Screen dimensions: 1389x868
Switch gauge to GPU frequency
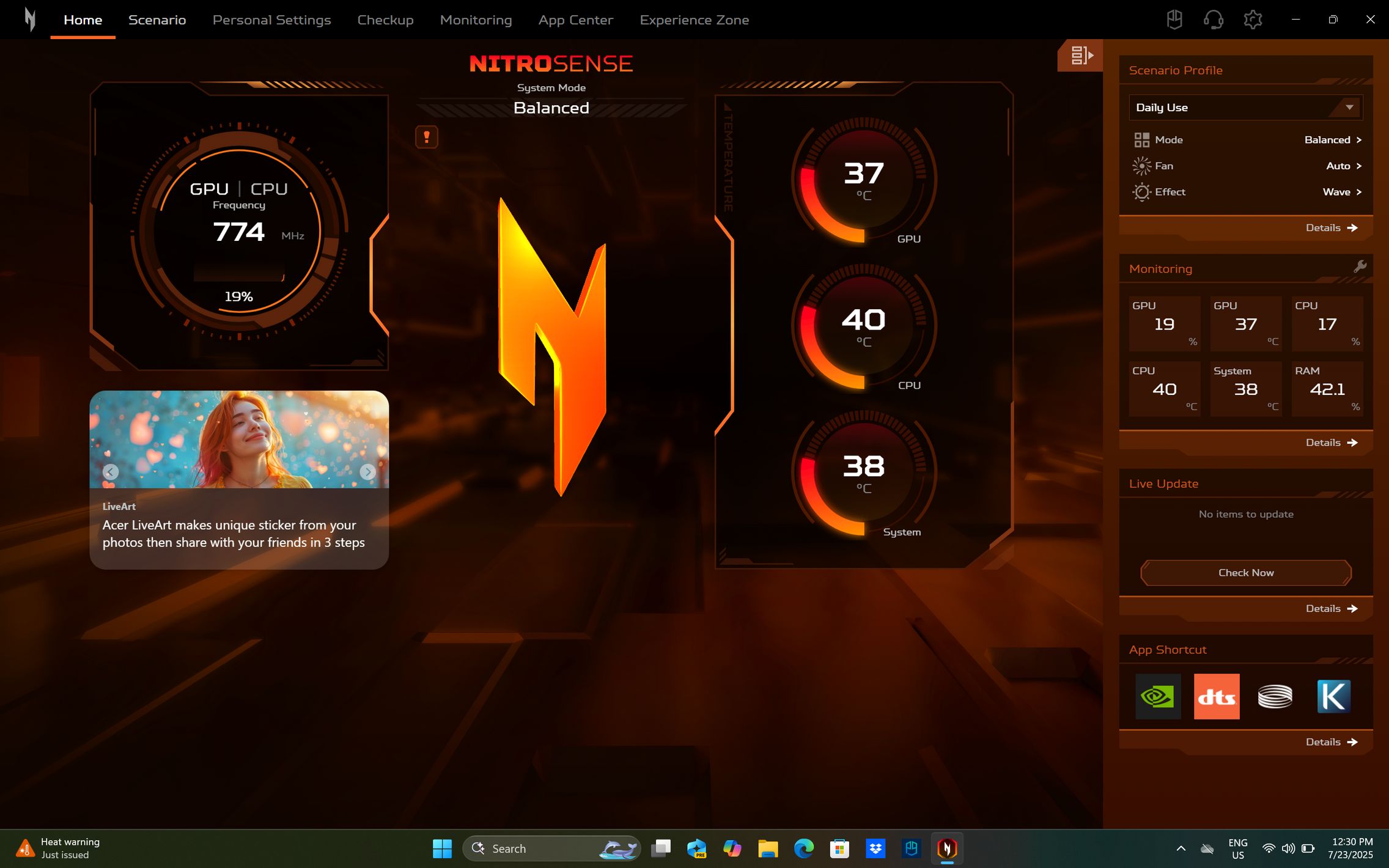point(209,189)
